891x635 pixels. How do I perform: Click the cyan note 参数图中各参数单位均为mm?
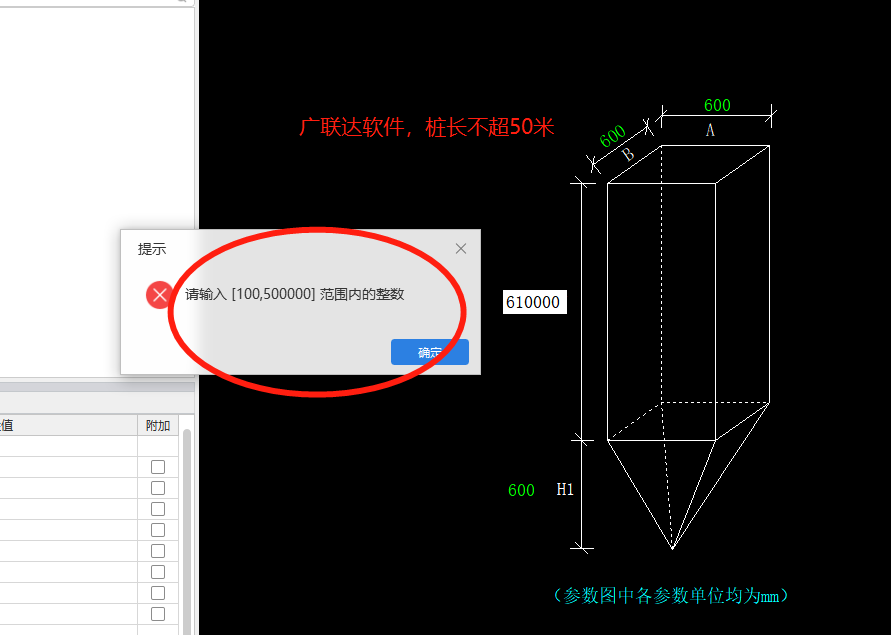pos(671,595)
